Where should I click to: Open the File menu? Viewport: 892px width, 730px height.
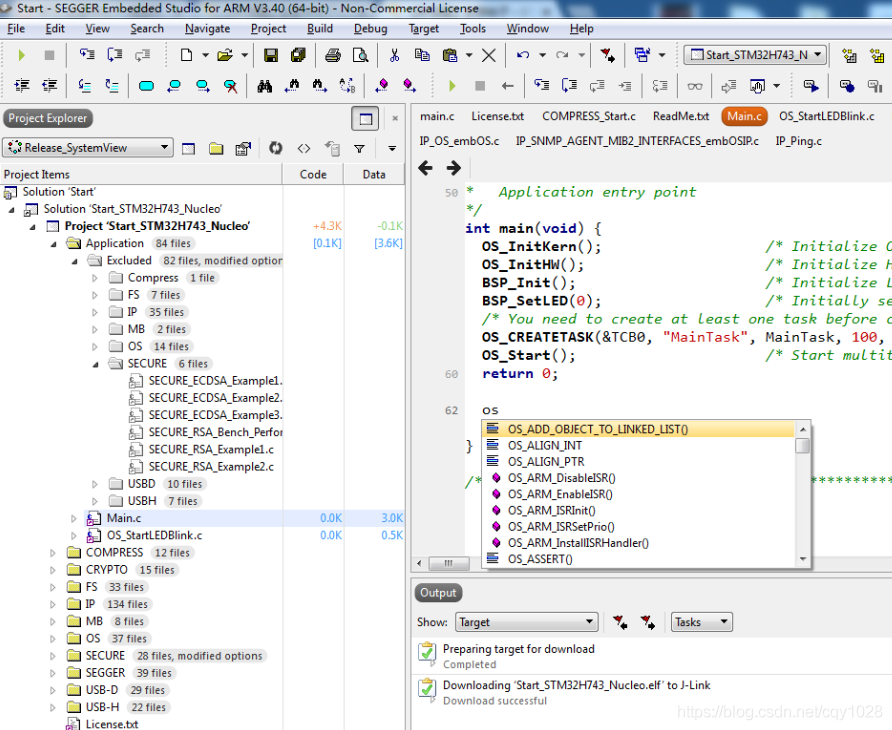[x=15, y=28]
